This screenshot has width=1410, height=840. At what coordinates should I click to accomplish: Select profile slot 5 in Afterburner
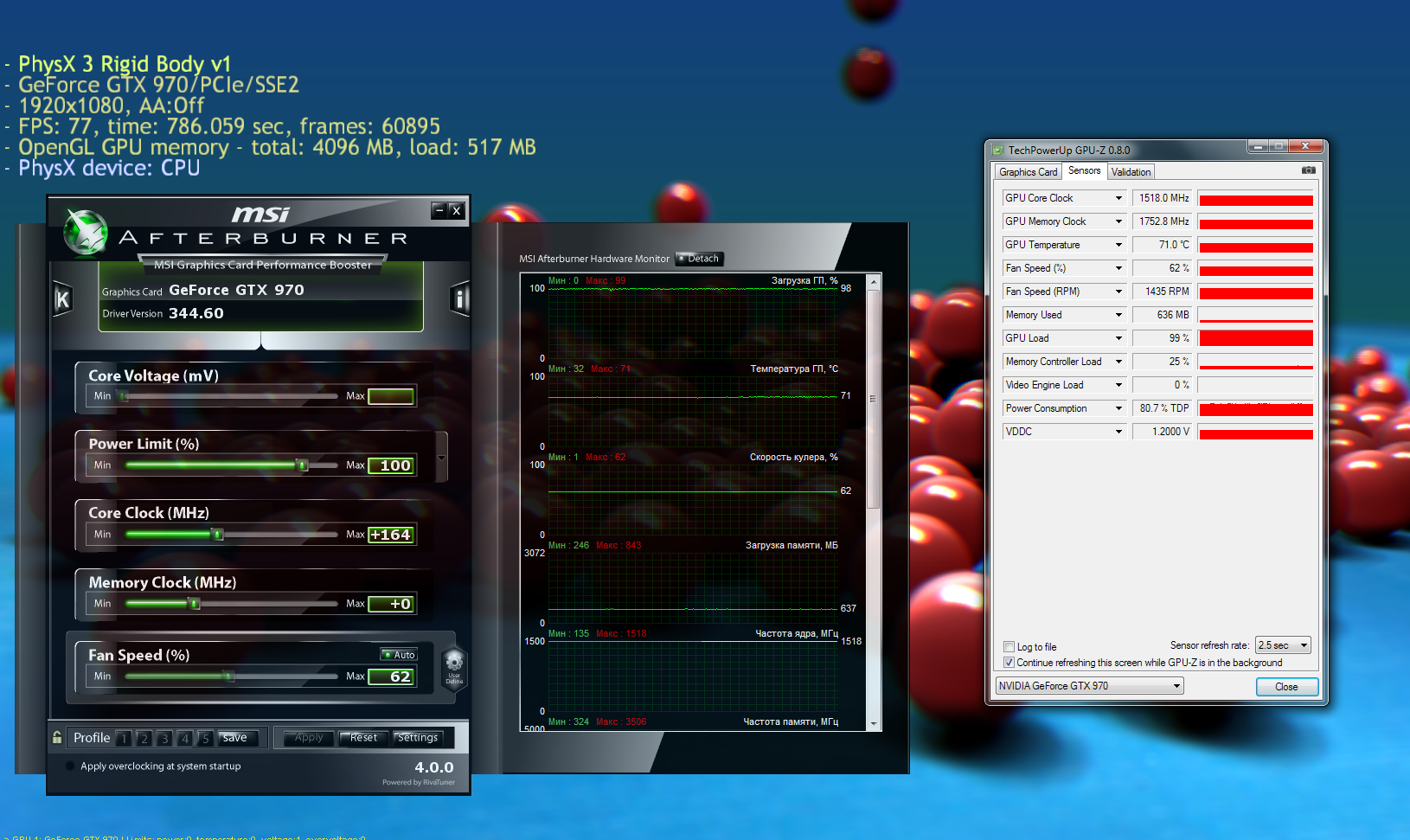coord(205,738)
